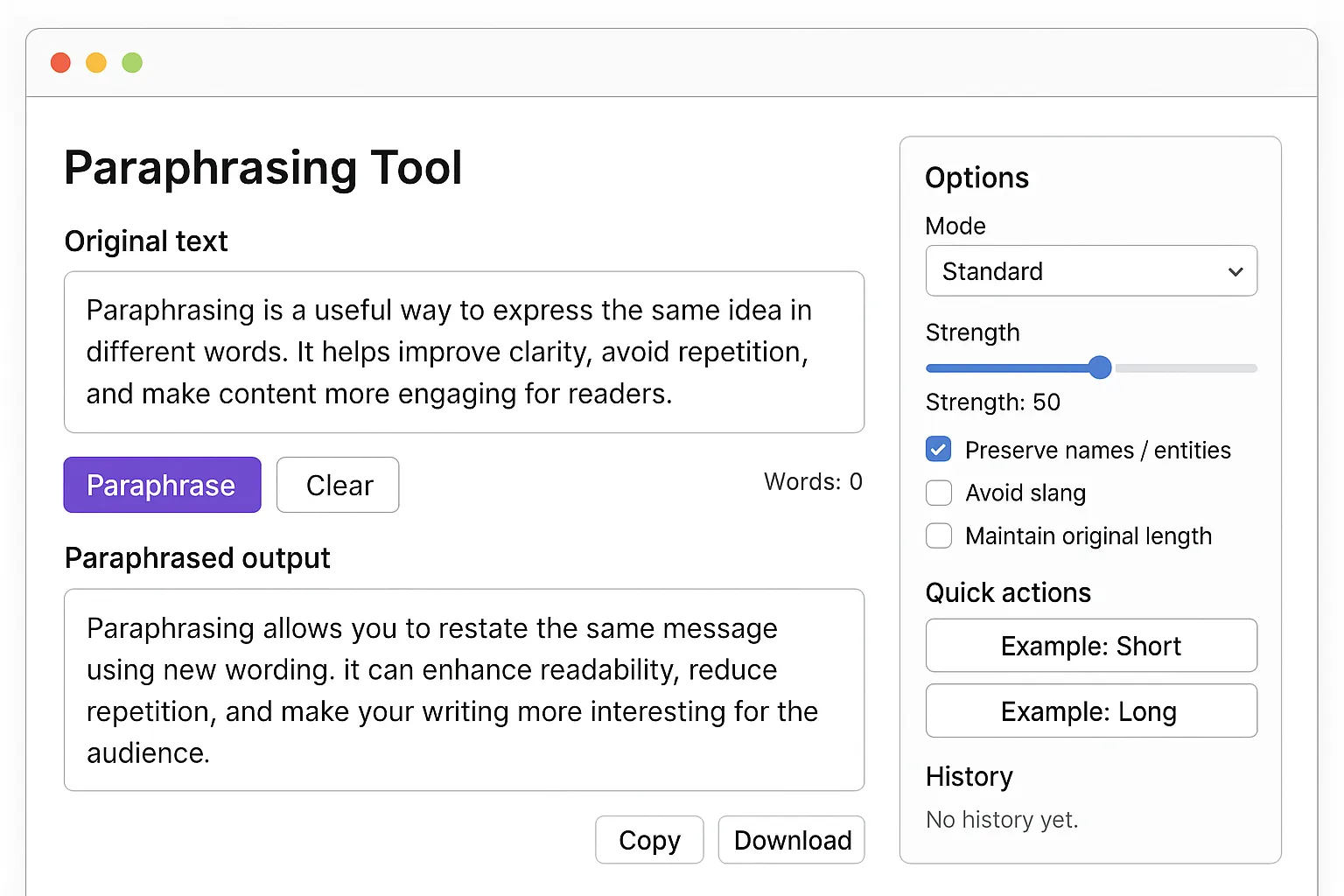Screen dimensions: 1344x896
Task: Enable the Avoid slang option
Action: [938, 493]
